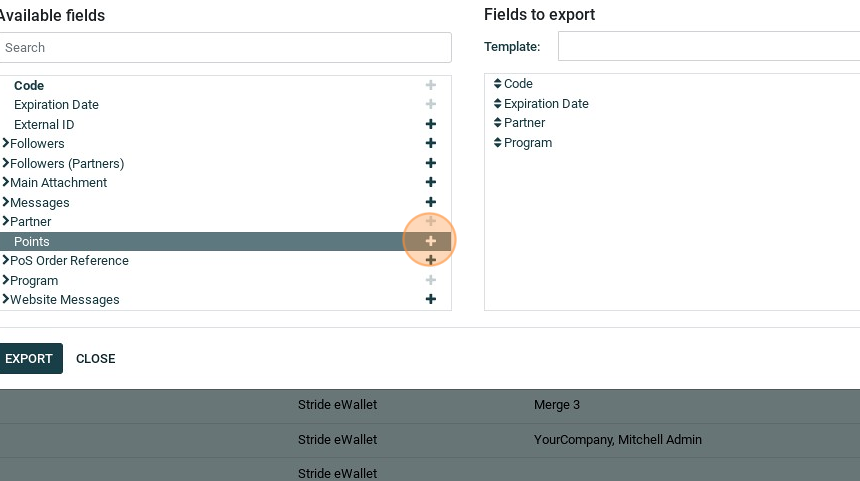Expand the Partner subfields
Image resolution: width=860 pixels, height=481 pixels.
click(6, 222)
